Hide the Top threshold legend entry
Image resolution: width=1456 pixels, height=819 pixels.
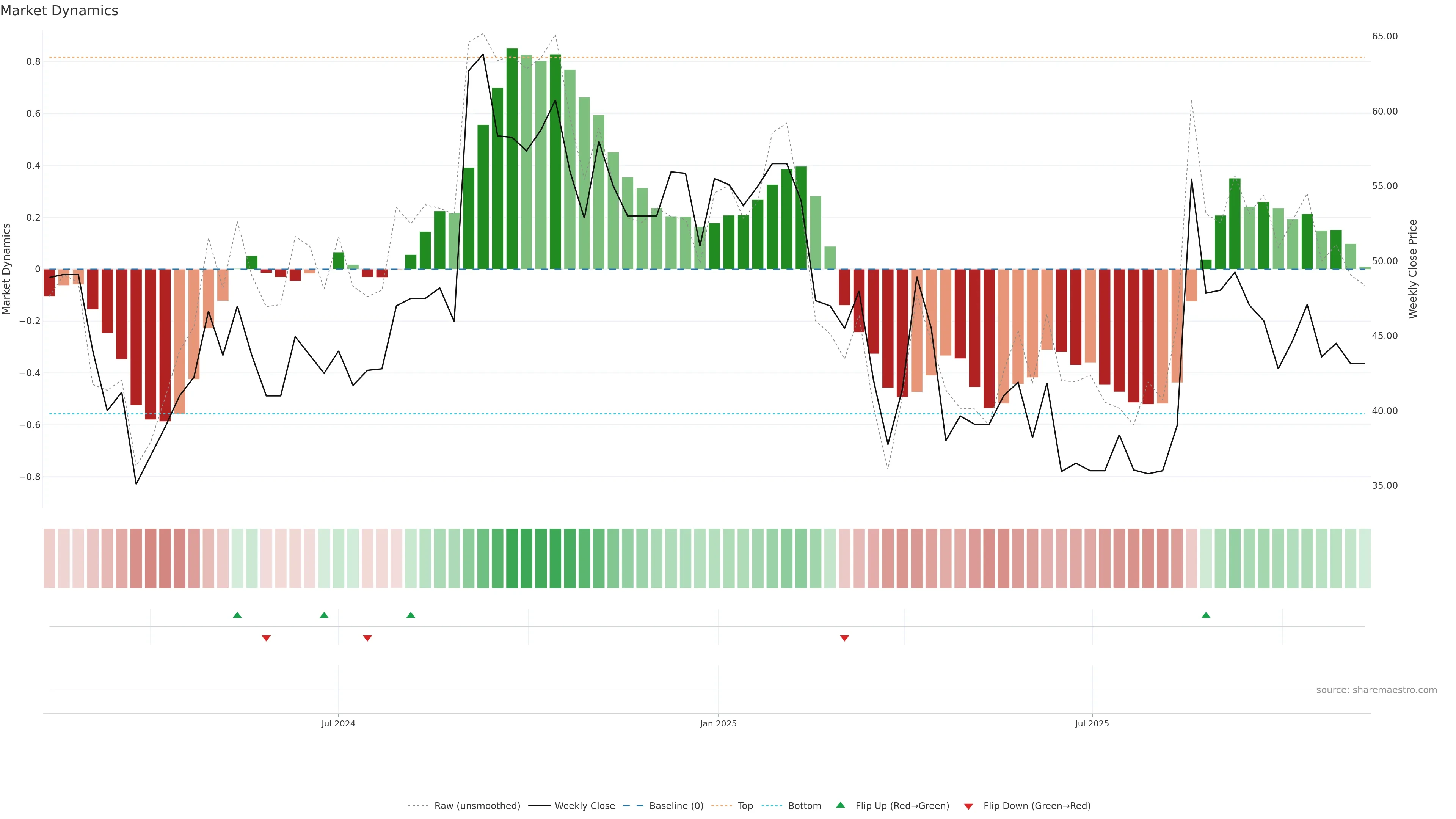click(x=745, y=806)
